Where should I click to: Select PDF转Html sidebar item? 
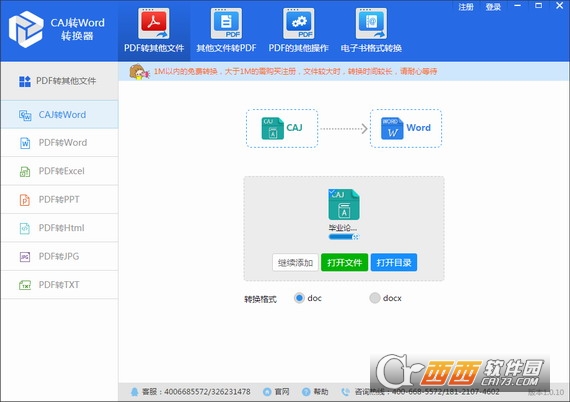point(59,228)
